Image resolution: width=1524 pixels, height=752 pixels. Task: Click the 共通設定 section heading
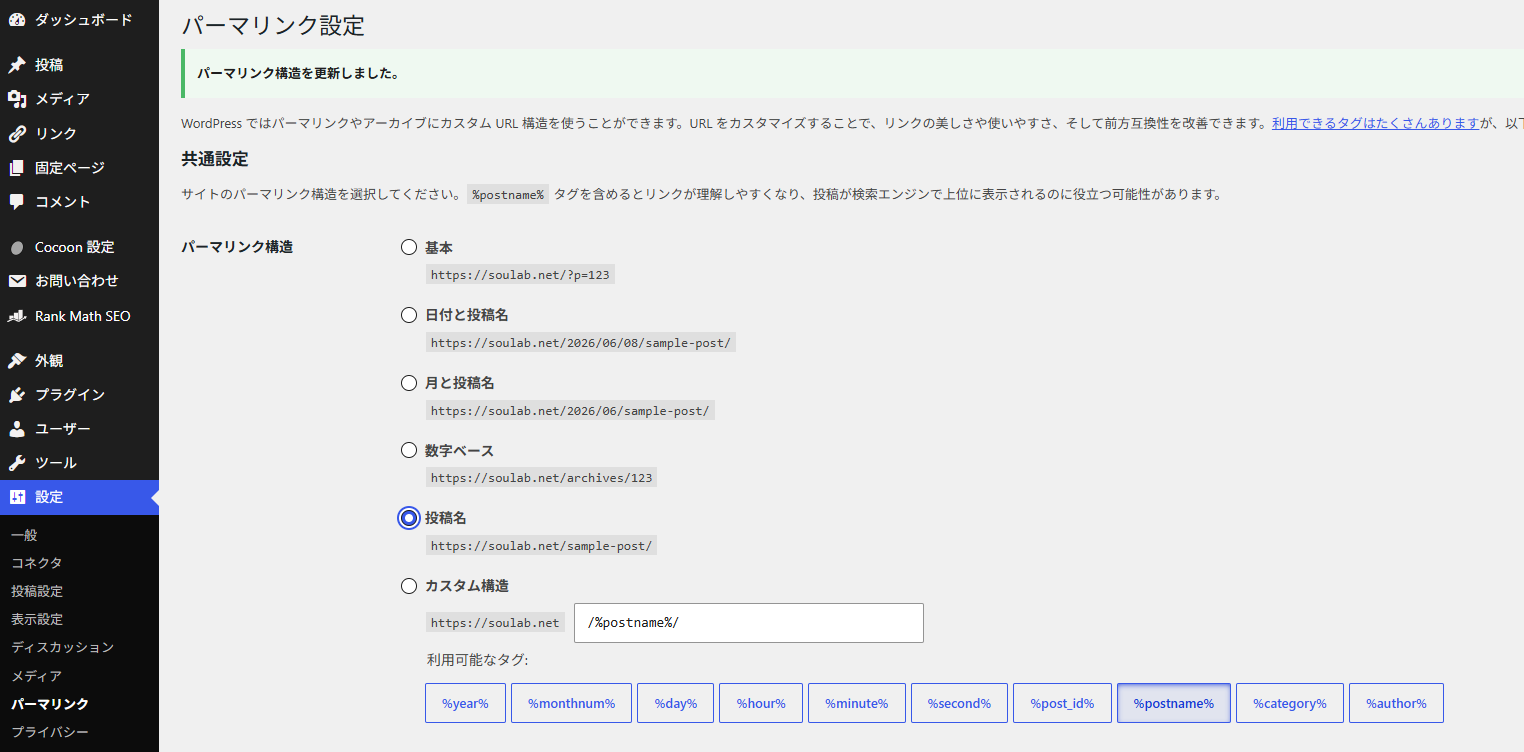coord(214,159)
